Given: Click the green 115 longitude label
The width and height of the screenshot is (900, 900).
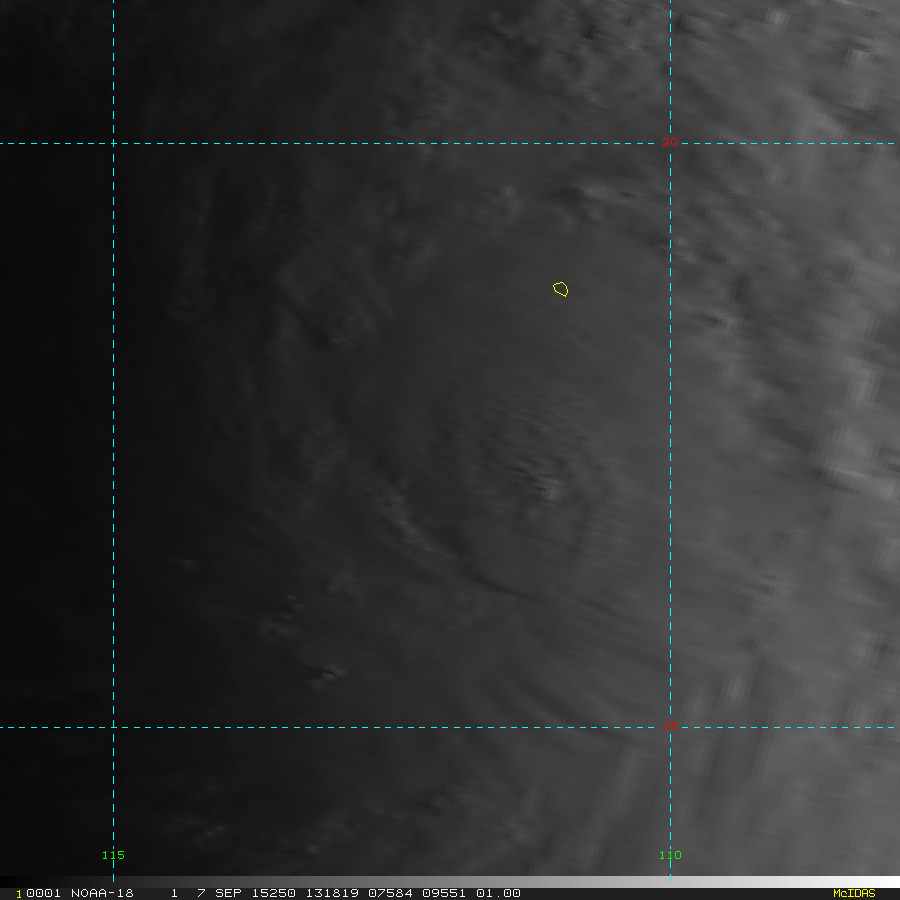Looking at the screenshot, I should tap(113, 855).
